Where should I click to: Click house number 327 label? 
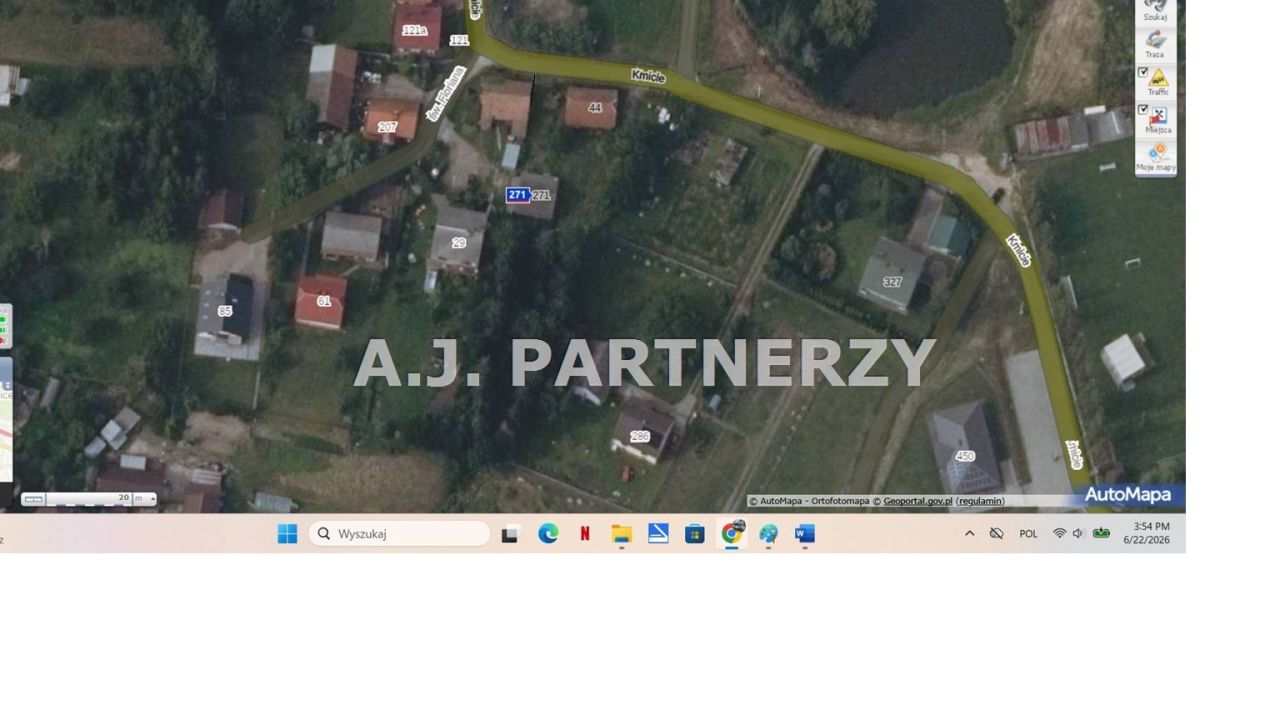[892, 282]
